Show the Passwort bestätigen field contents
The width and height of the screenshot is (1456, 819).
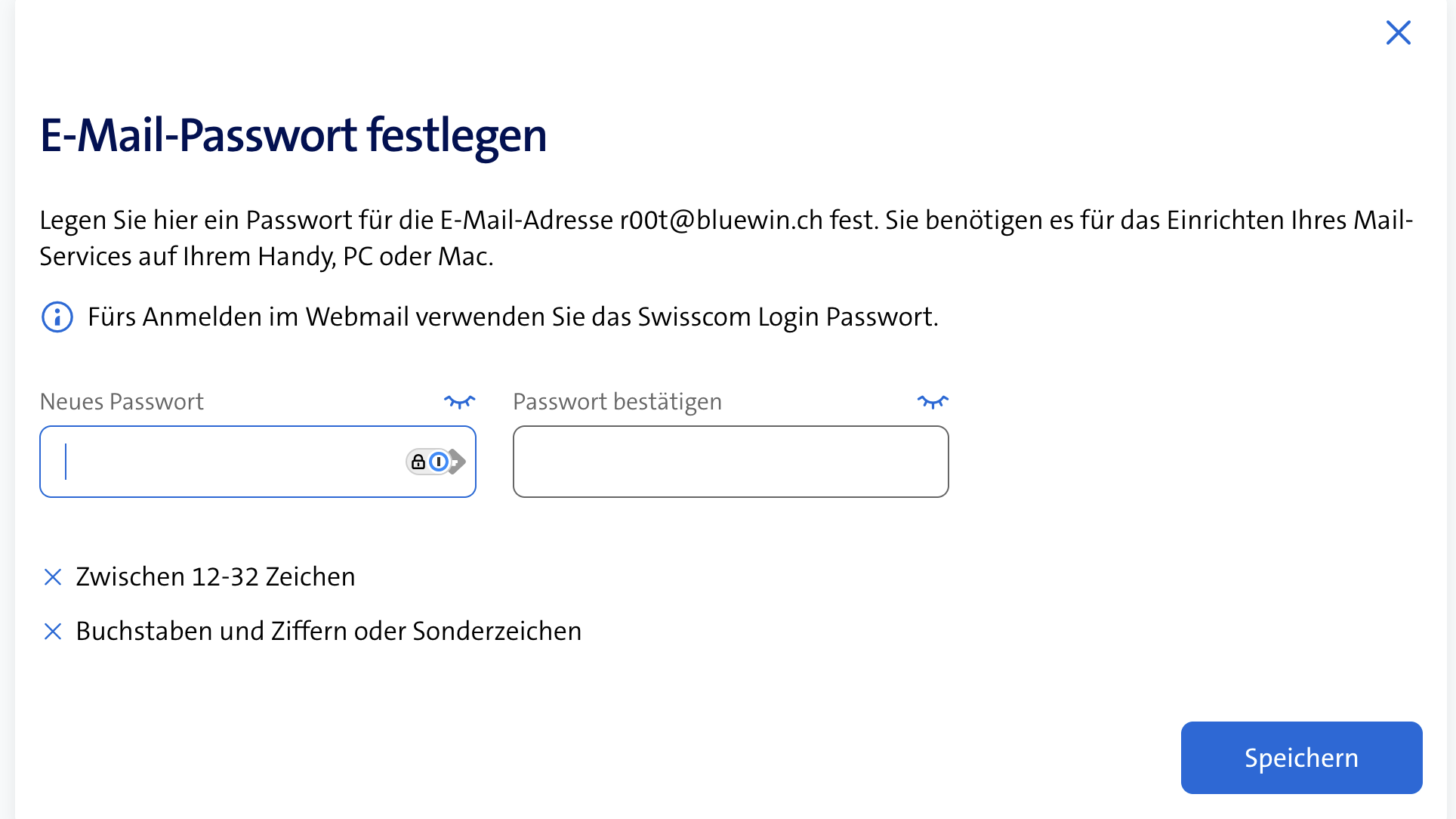coord(933,401)
